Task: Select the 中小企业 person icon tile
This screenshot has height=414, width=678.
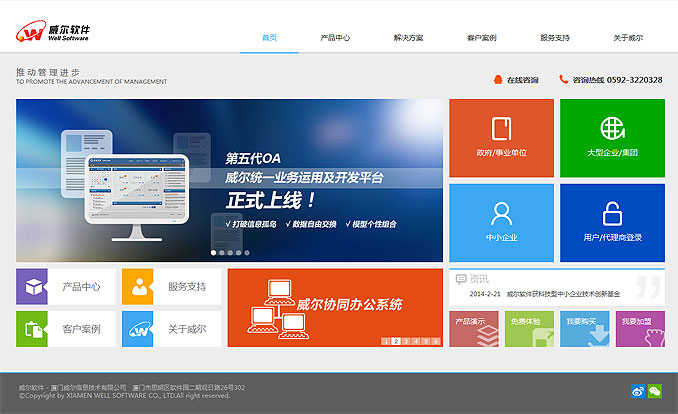Action: [501, 221]
